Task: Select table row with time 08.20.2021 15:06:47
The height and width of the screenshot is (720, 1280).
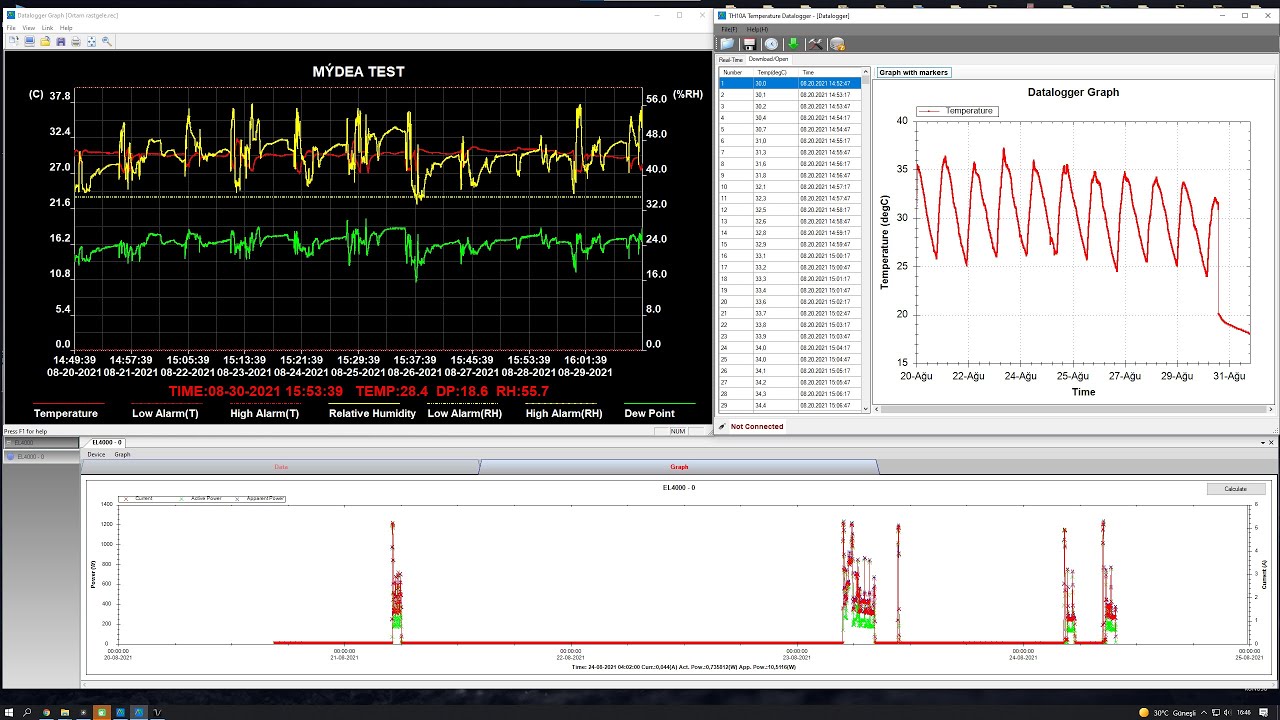Action: 790,406
